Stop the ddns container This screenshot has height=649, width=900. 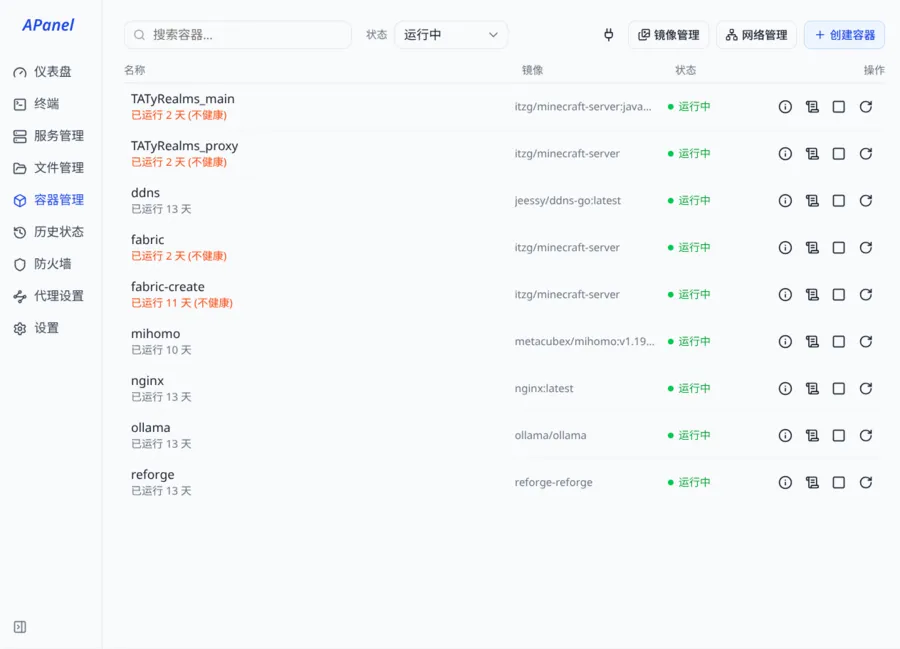(x=839, y=201)
